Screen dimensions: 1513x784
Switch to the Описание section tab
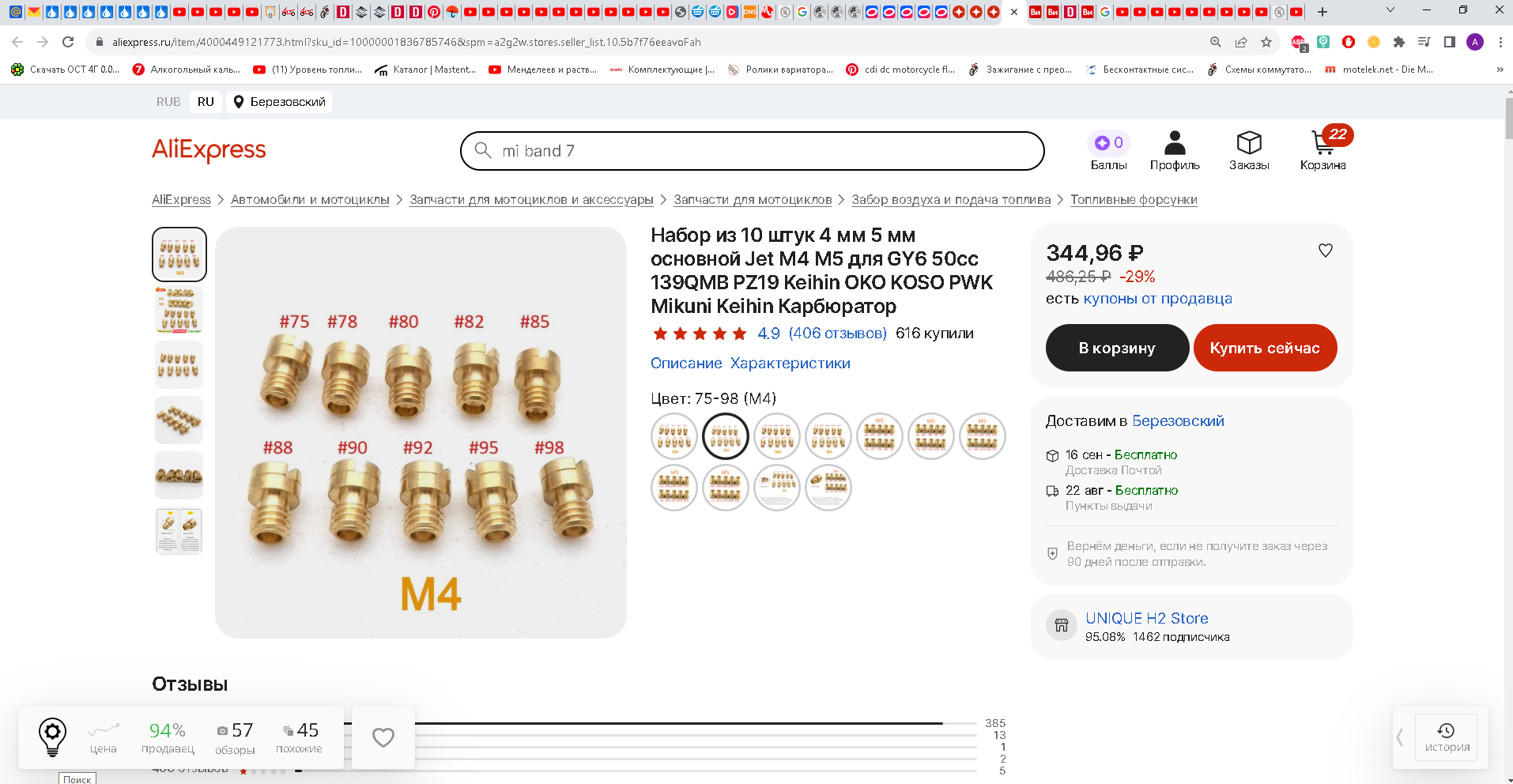pyautogui.click(x=686, y=364)
